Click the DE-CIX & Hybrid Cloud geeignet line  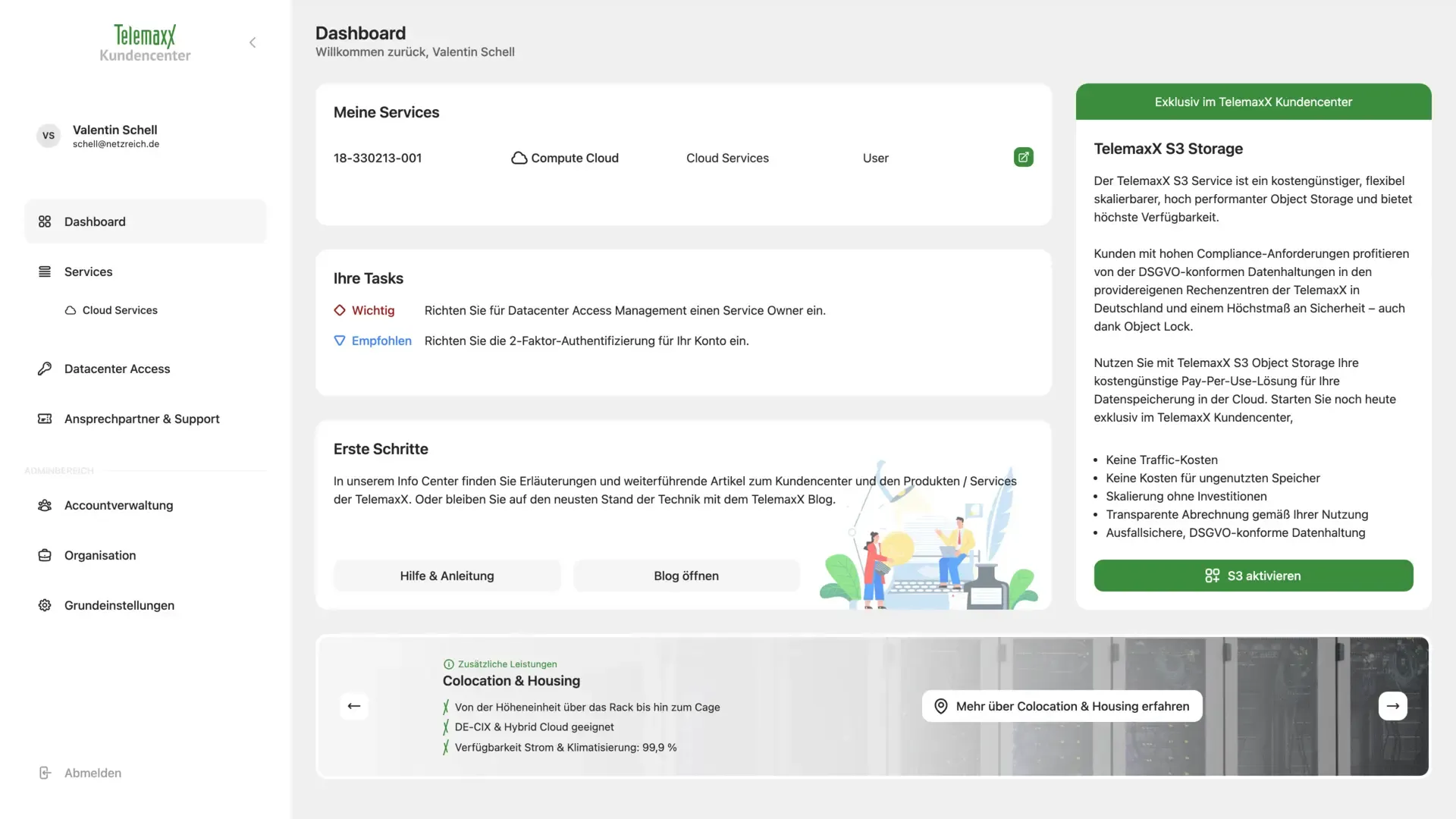coord(534,726)
